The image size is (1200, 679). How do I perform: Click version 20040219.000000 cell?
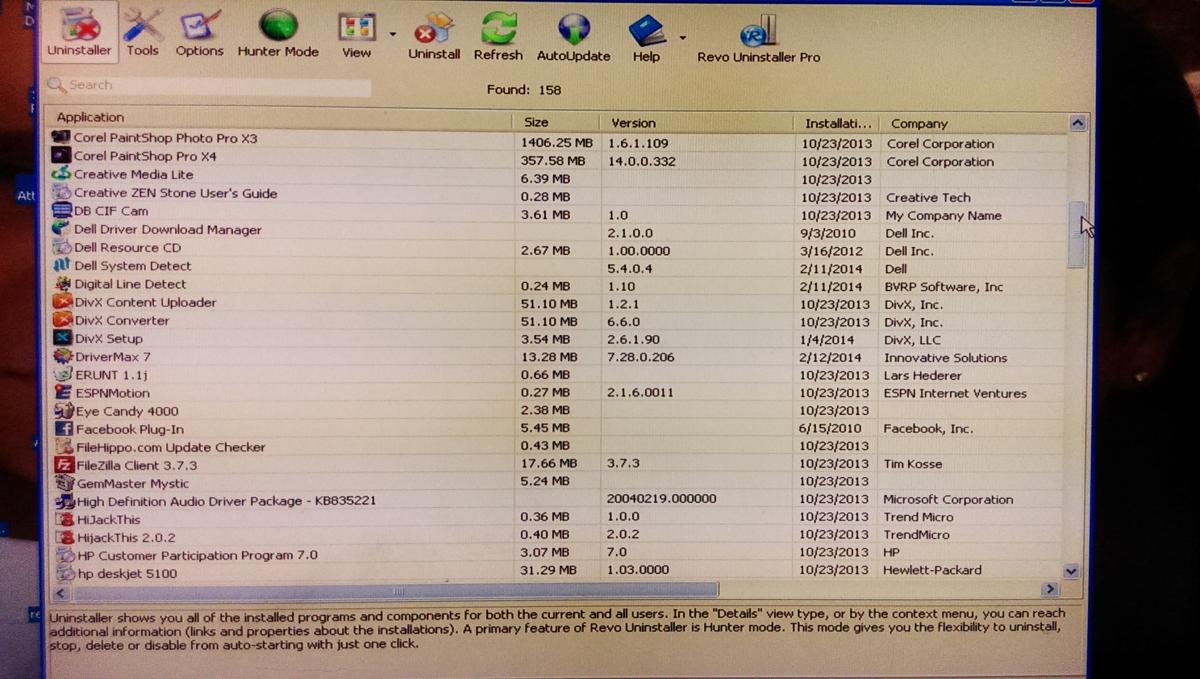click(x=661, y=498)
